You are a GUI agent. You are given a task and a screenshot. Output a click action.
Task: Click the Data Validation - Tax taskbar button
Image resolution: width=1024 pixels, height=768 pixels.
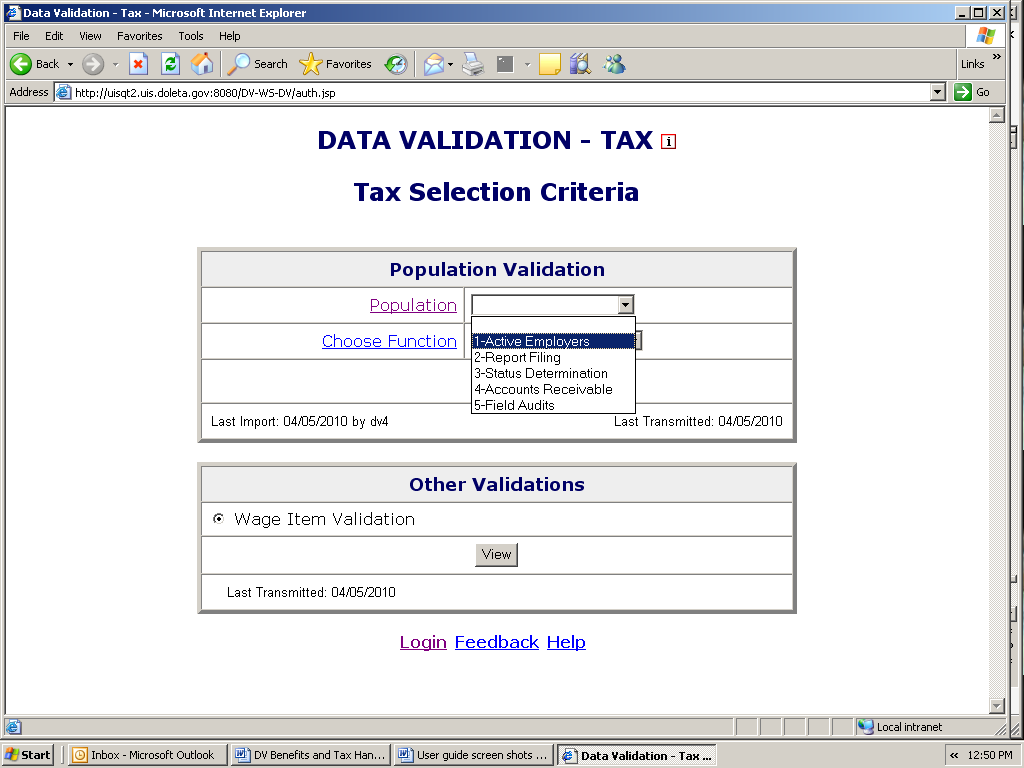(637, 756)
